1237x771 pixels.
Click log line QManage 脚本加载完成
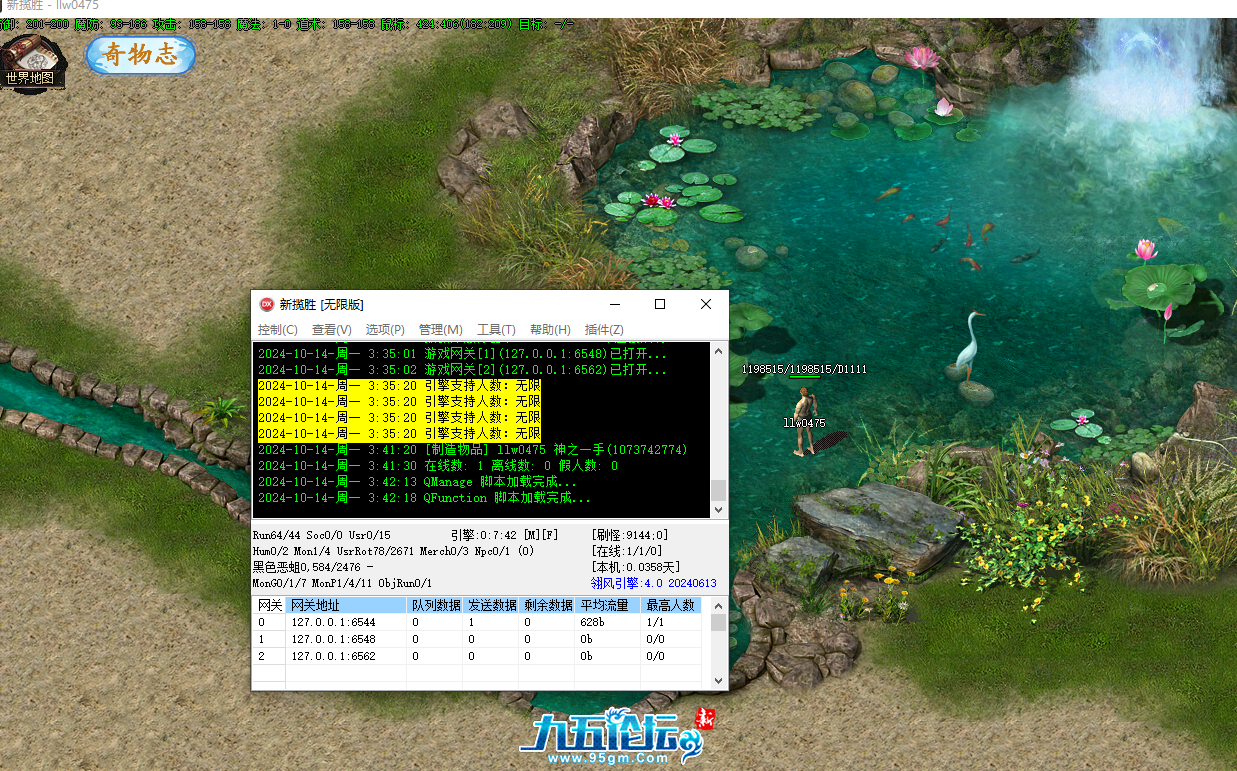point(417,482)
